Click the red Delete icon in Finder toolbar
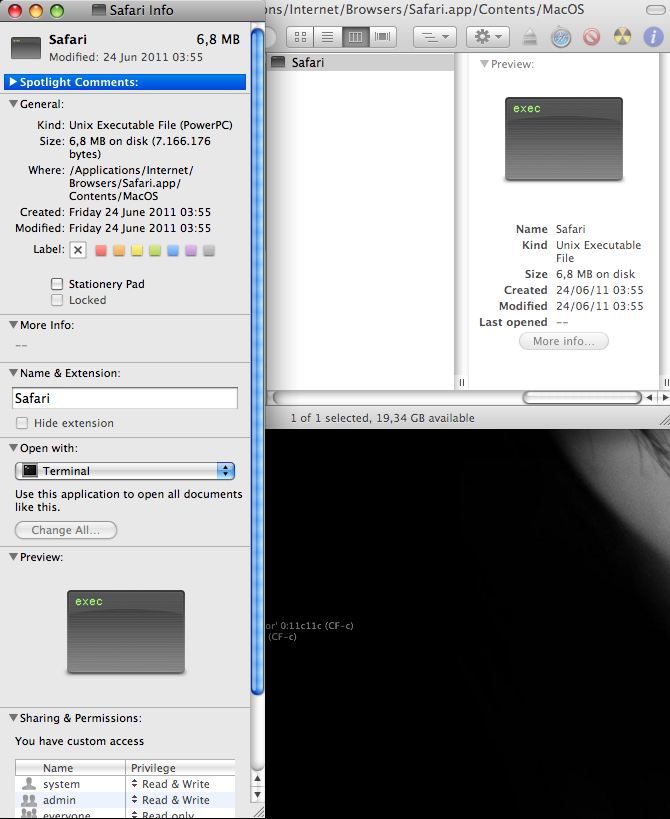The image size is (670, 819). [592, 37]
